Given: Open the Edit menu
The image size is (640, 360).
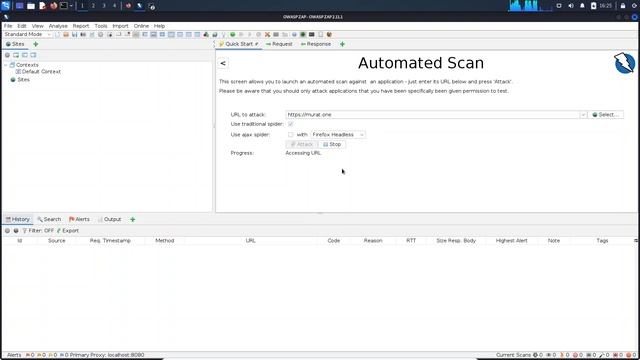Looking at the screenshot, I should coord(22,26).
